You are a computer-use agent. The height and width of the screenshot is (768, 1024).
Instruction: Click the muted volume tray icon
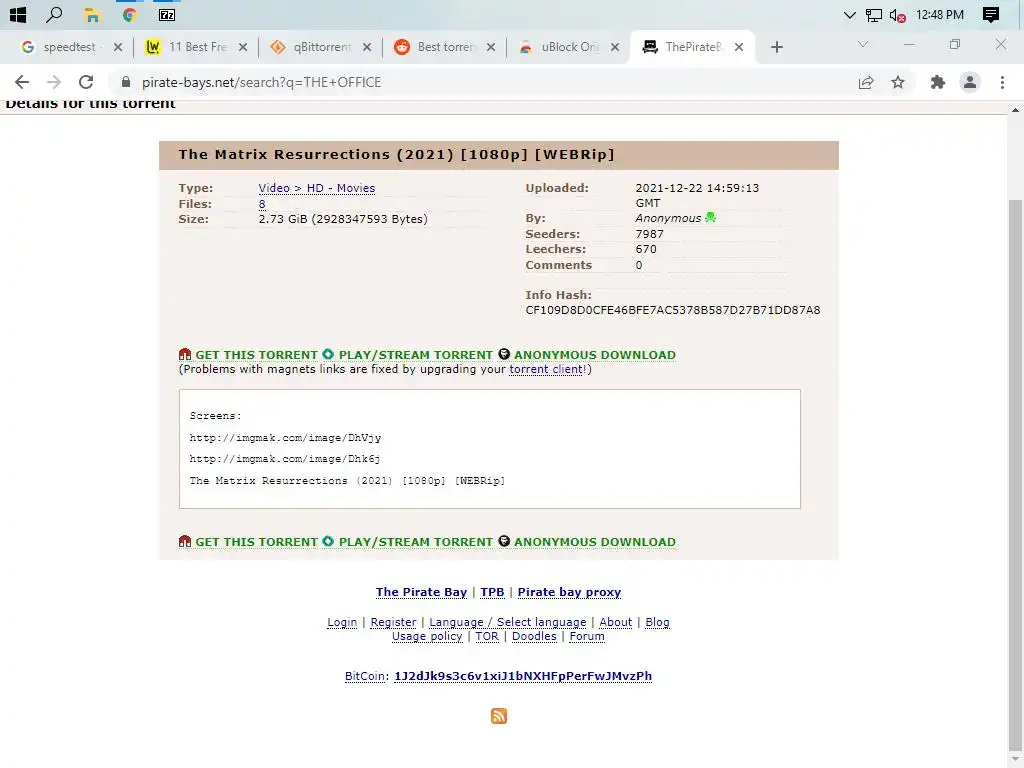[897, 16]
